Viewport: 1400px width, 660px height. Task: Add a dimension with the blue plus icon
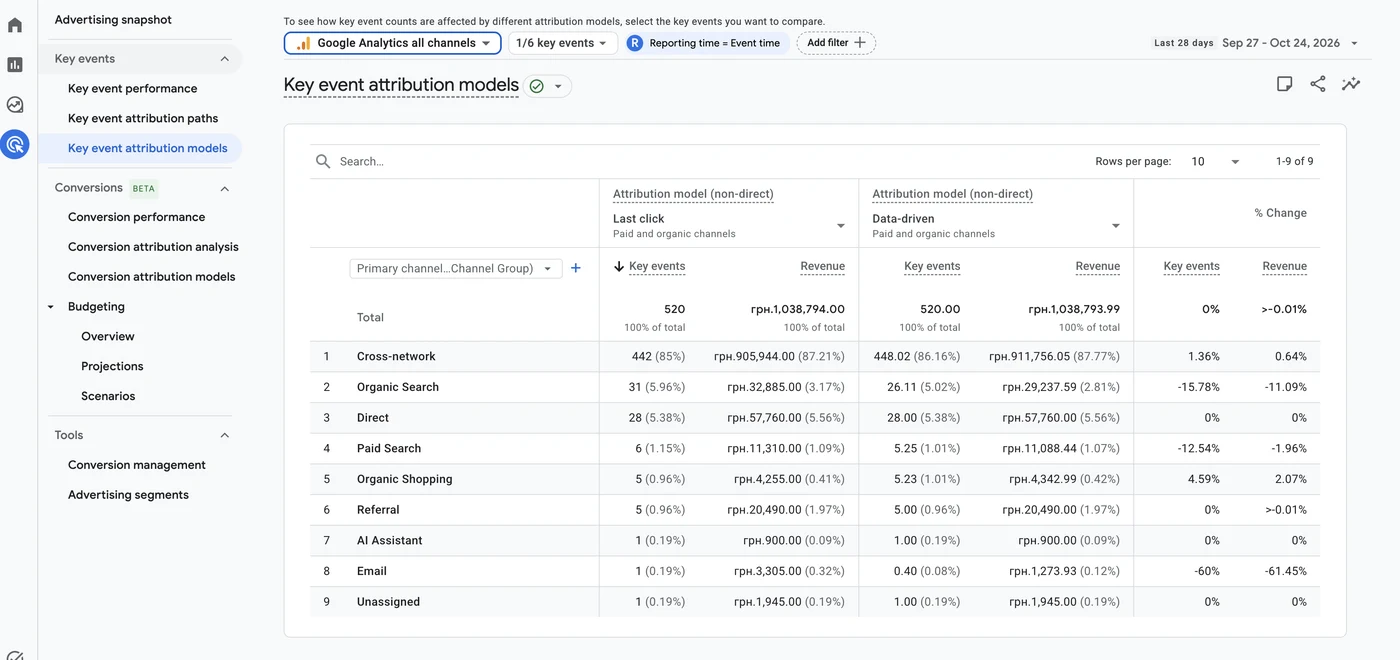576,268
